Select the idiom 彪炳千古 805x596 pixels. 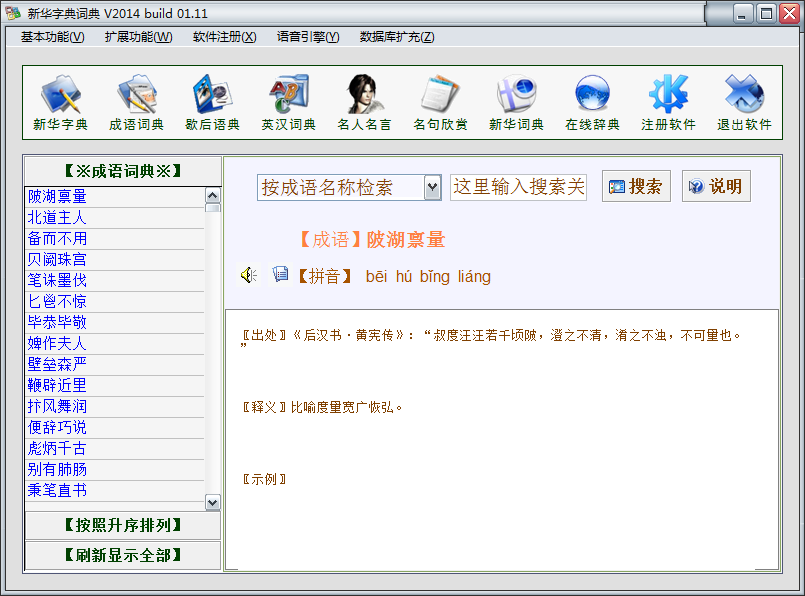click(114, 449)
